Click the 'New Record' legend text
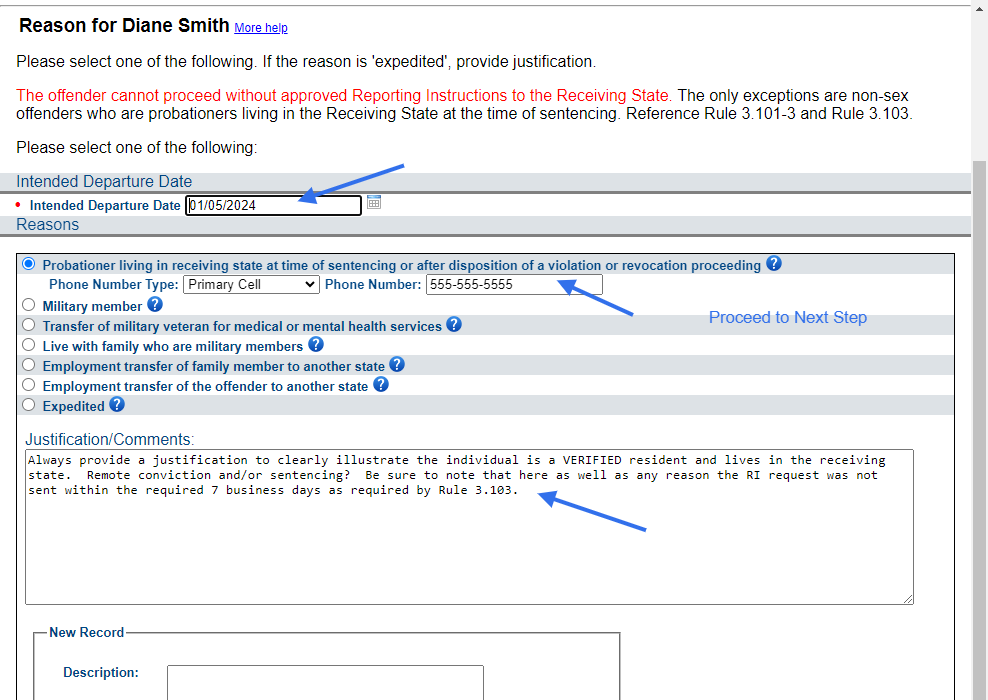The width and height of the screenshot is (988, 700). [x=86, y=633]
